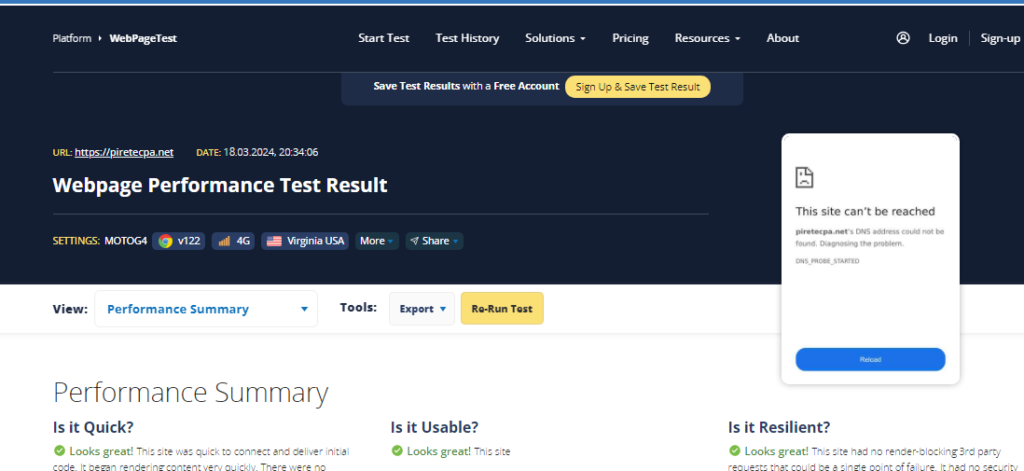Click the green checkmark under Is it Quick

click(59, 451)
